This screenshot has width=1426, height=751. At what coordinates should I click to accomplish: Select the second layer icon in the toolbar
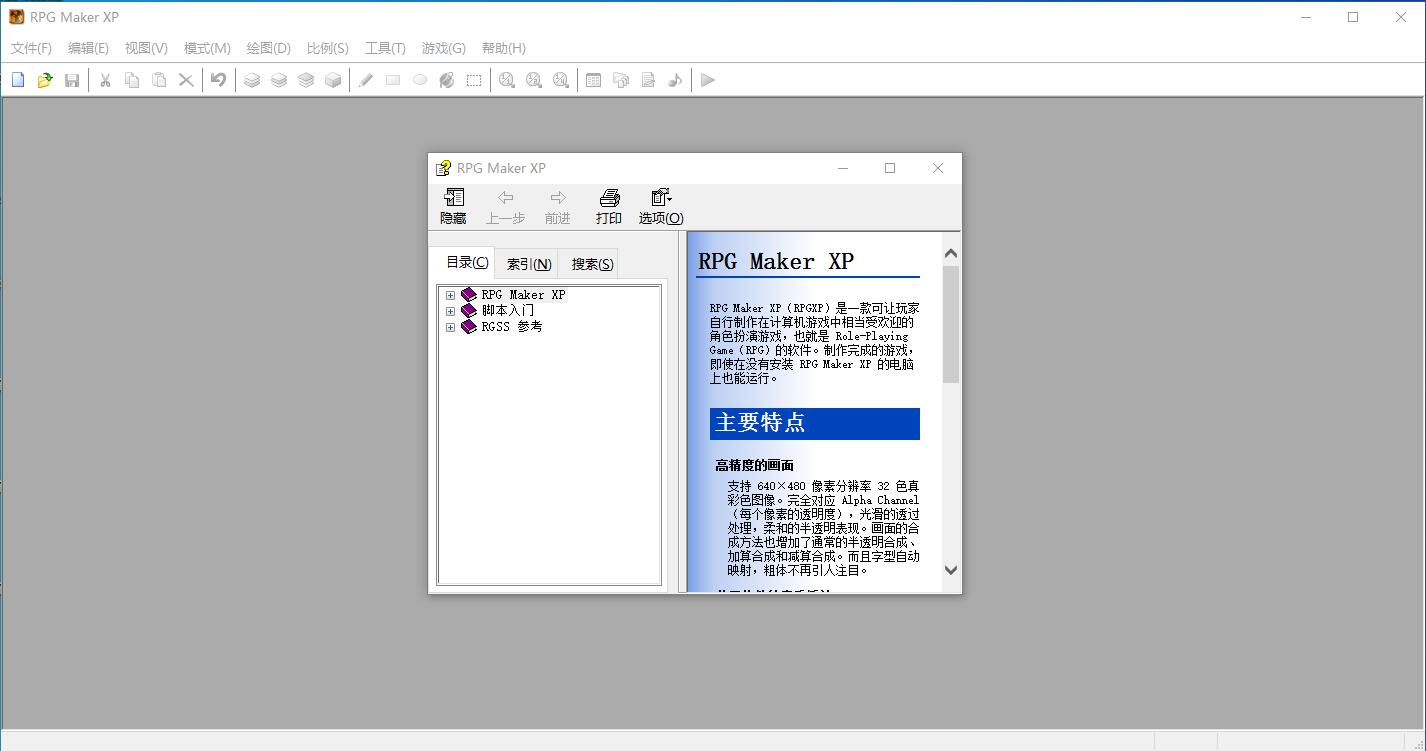[279, 80]
